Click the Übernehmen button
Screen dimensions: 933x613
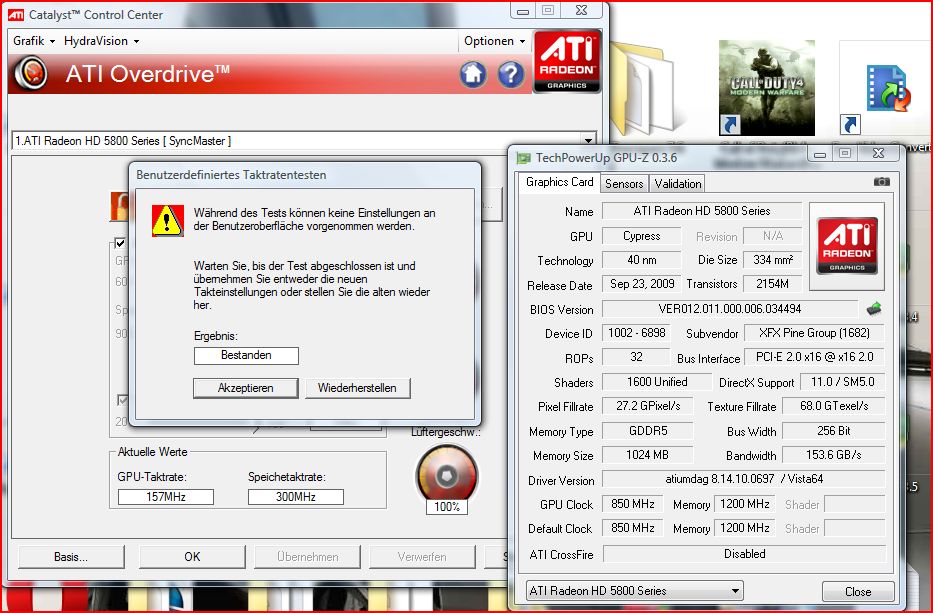coord(308,557)
